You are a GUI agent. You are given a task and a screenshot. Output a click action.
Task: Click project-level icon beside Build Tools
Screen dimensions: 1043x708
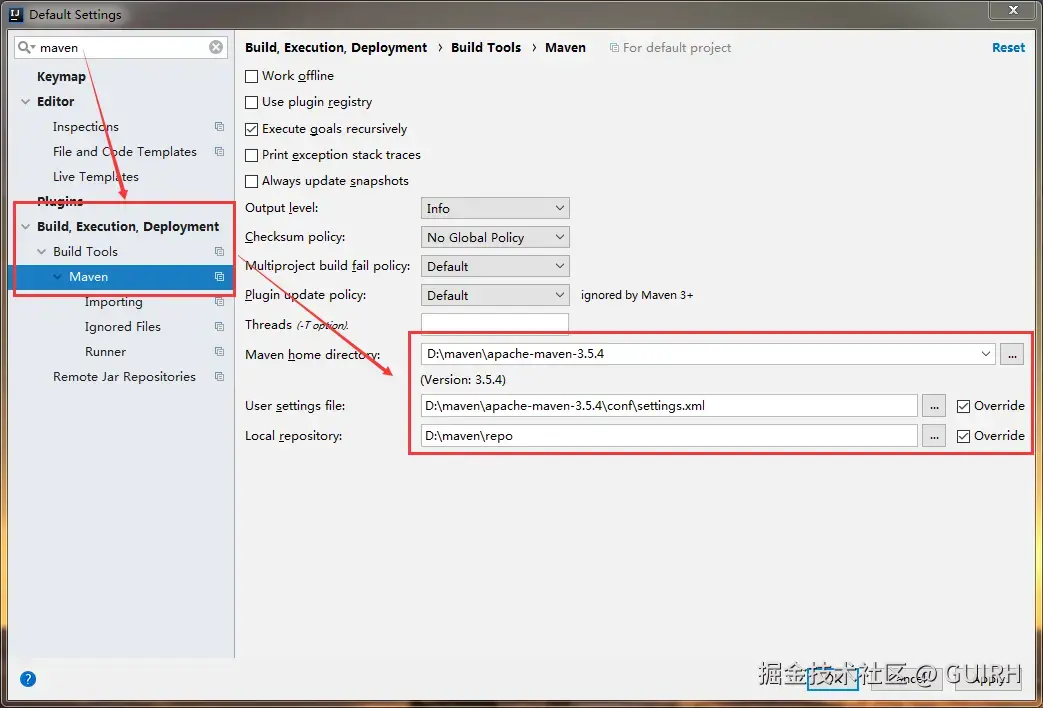pyautogui.click(x=220, y=252)
